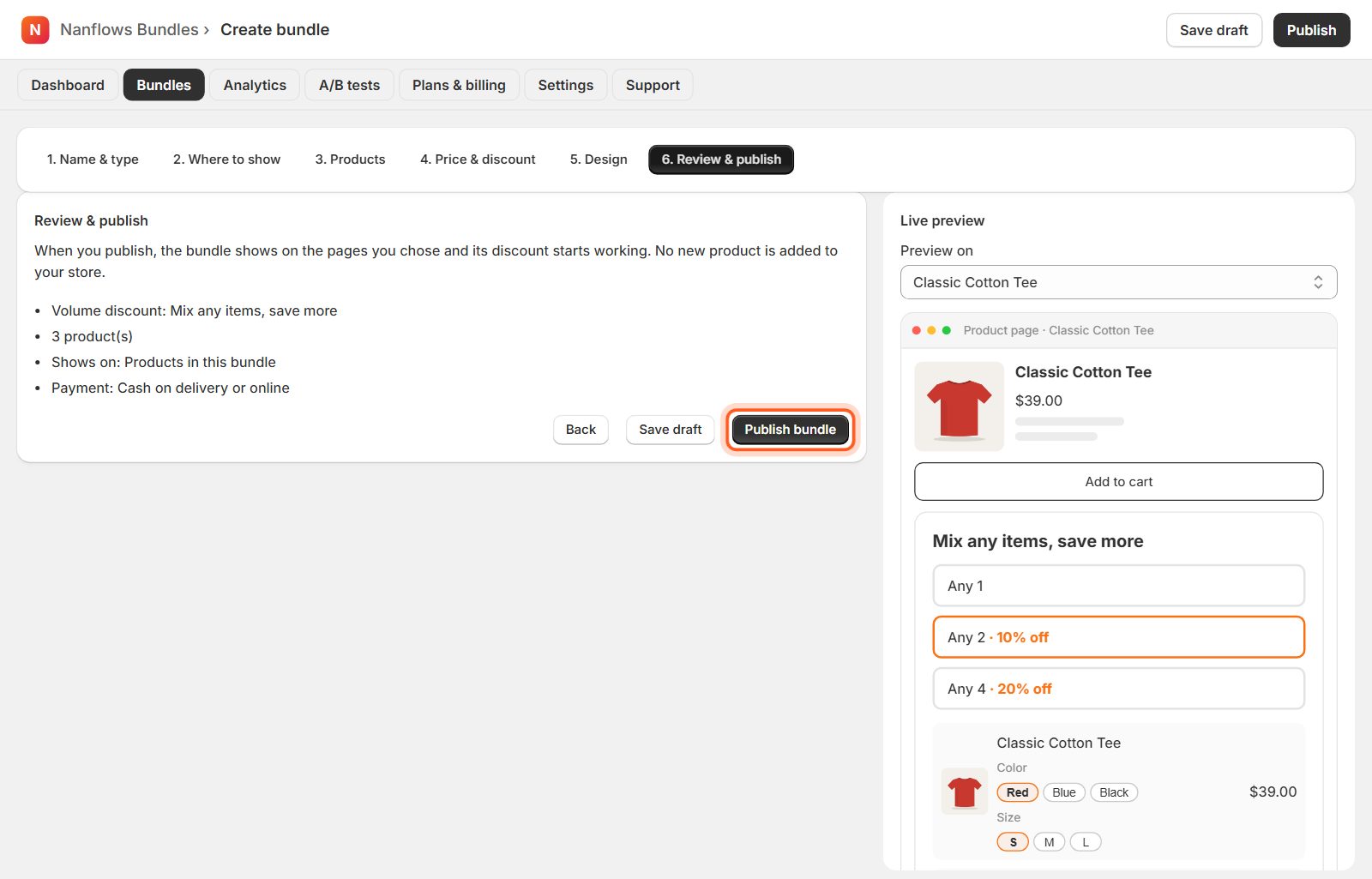Viewport: 1372px width, 879px height.
Task: Go to step 3. Products
Action: pos(350,160)
